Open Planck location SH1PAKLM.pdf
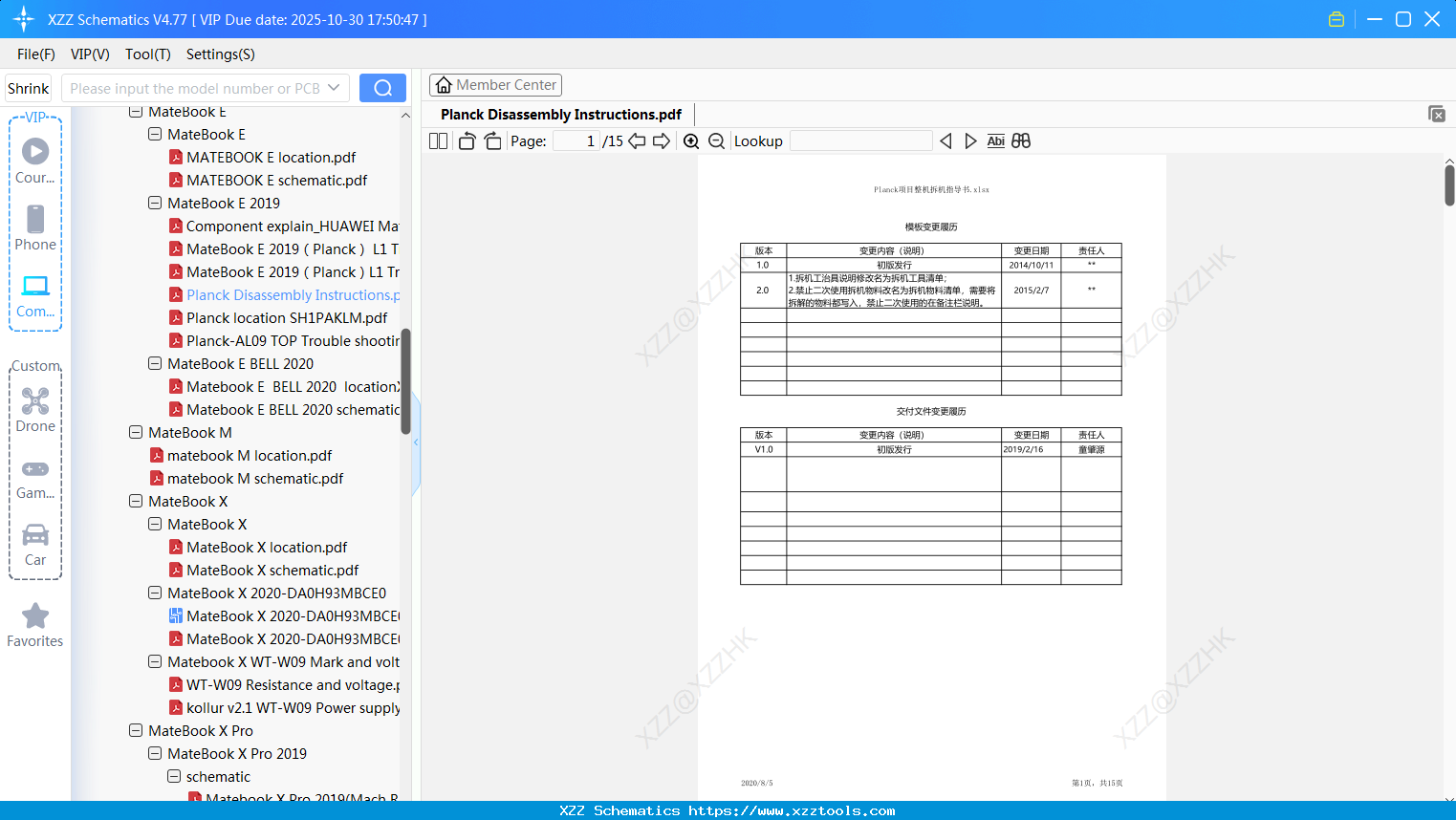Viewport: 1456px width, 820px height. (287, 318)
